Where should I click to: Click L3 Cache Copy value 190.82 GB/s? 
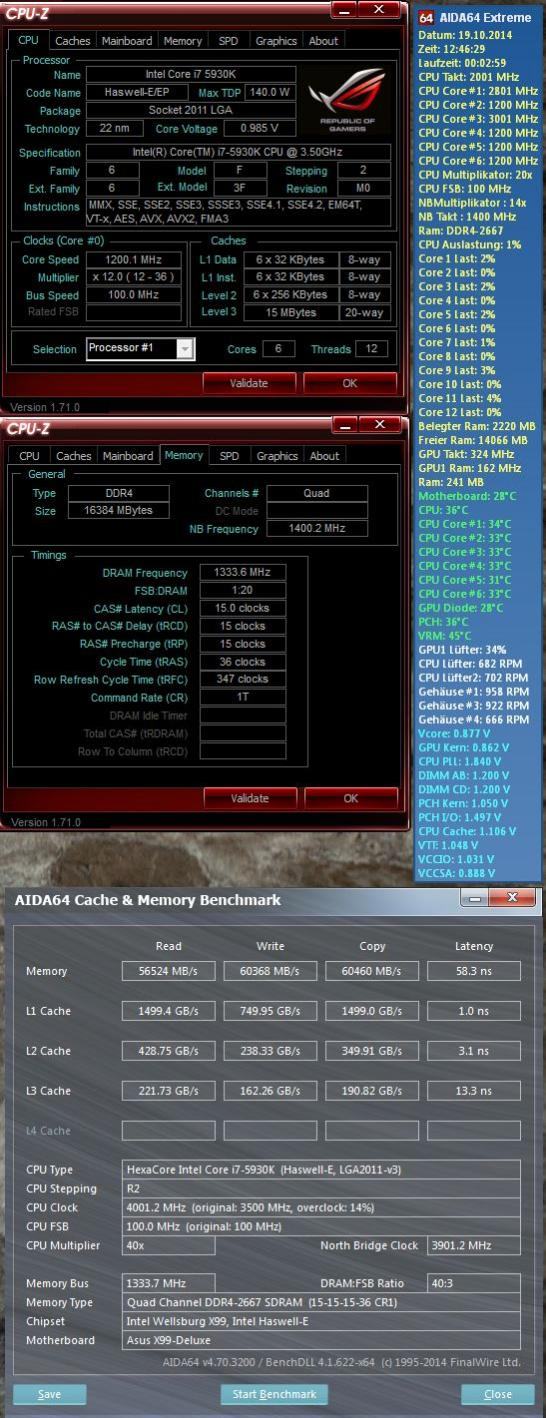pyautogui.click(x=372, y=1090)
